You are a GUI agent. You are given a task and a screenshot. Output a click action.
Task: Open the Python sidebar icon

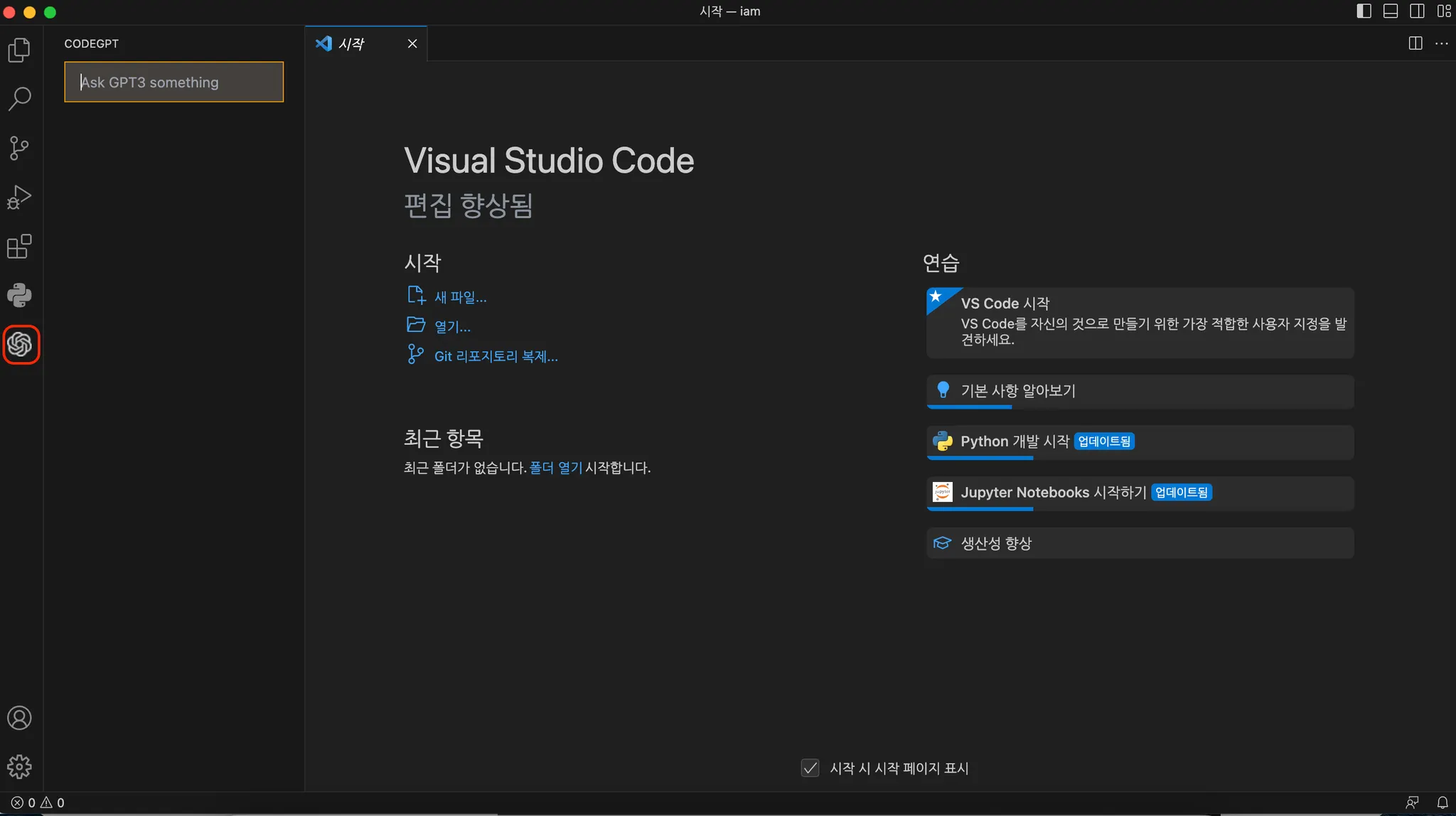coord(19,296)
